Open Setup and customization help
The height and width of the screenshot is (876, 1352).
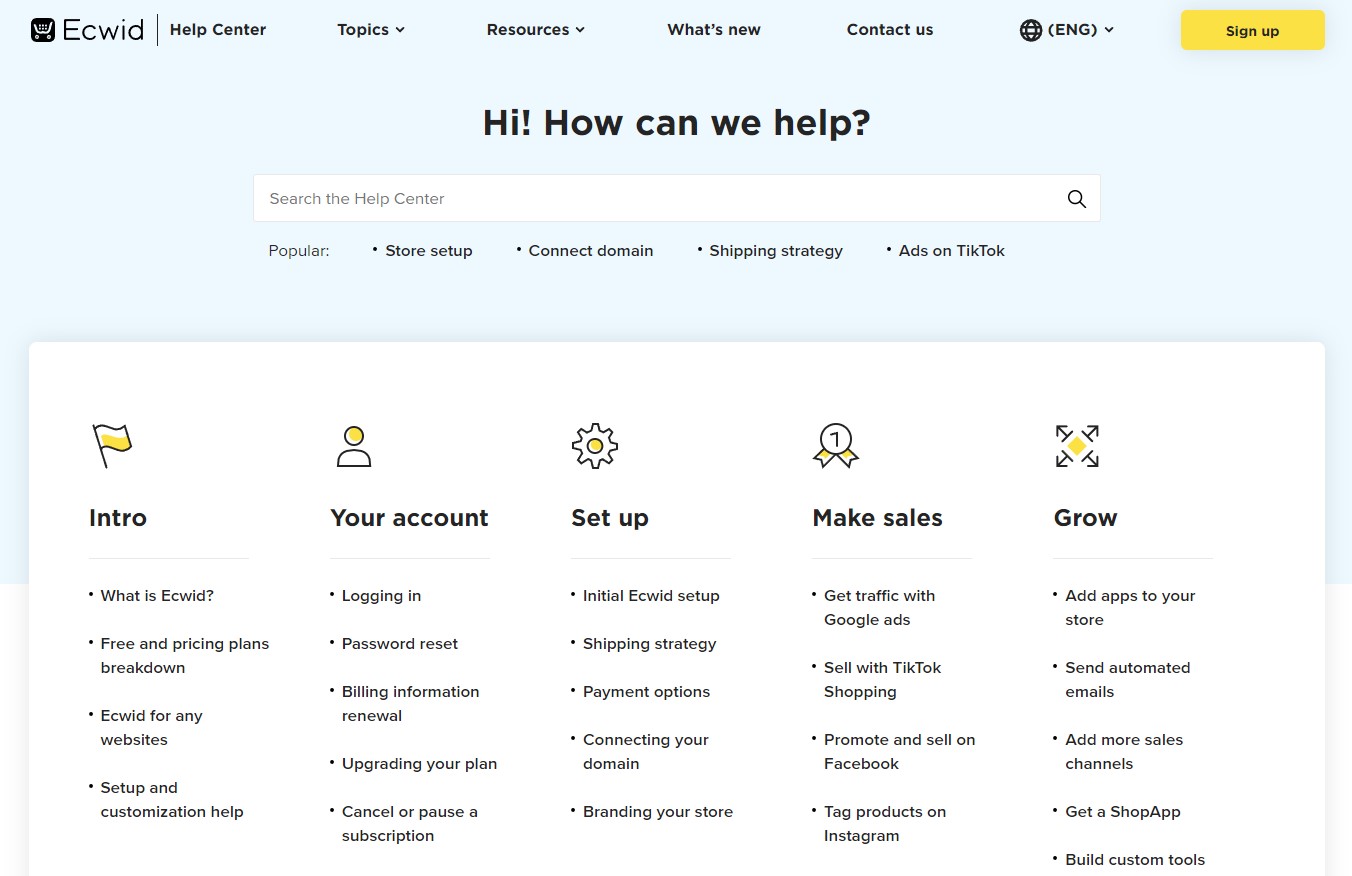tap(172, 800)
